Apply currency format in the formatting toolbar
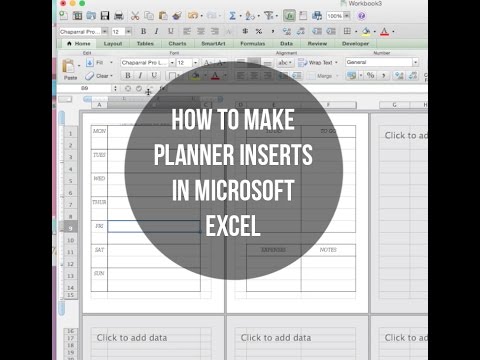This screenshot has height=360, width=480. (245, 31)
